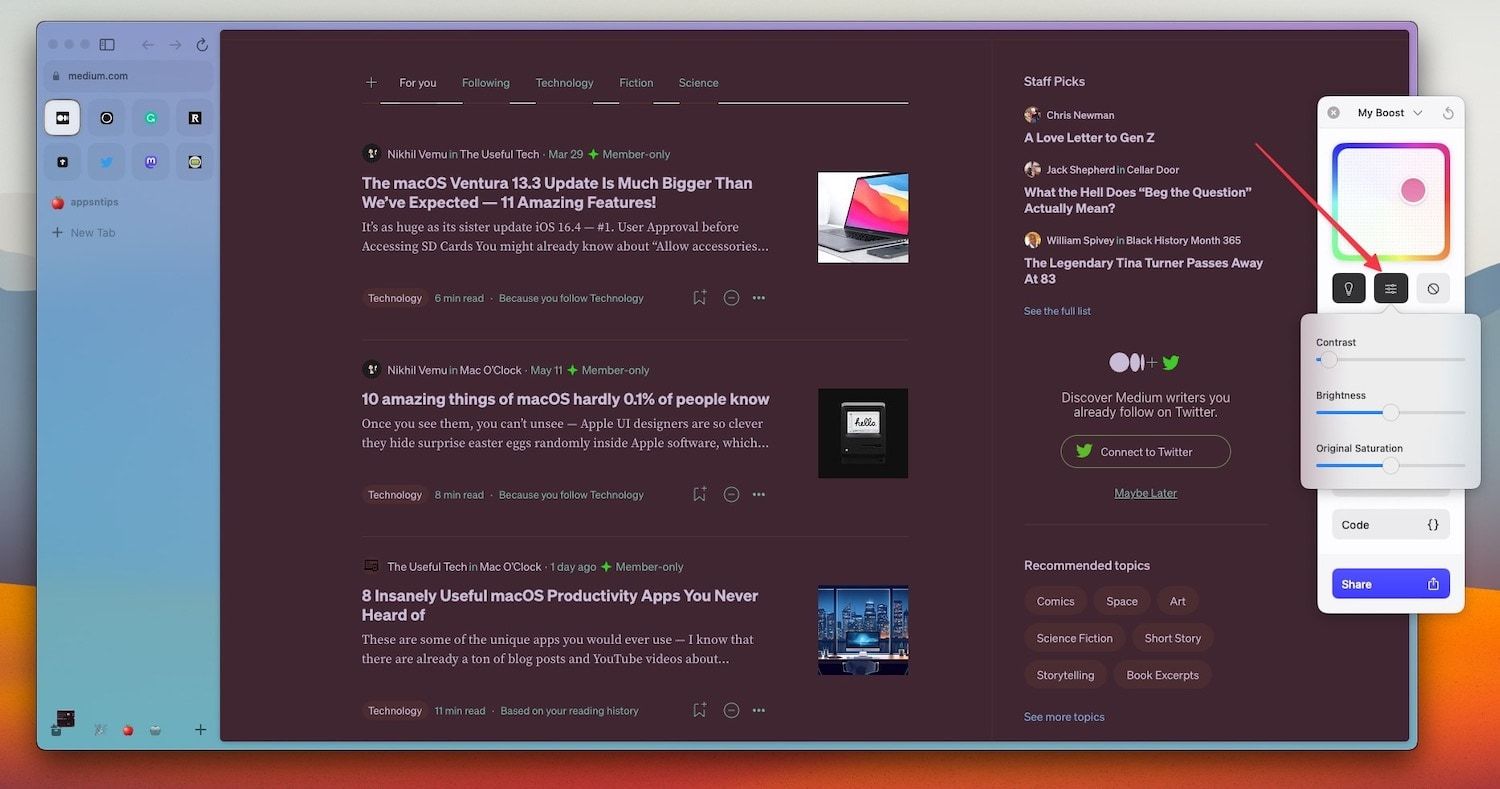
Task: Reload the medium.com page
Action: [202, 45]
